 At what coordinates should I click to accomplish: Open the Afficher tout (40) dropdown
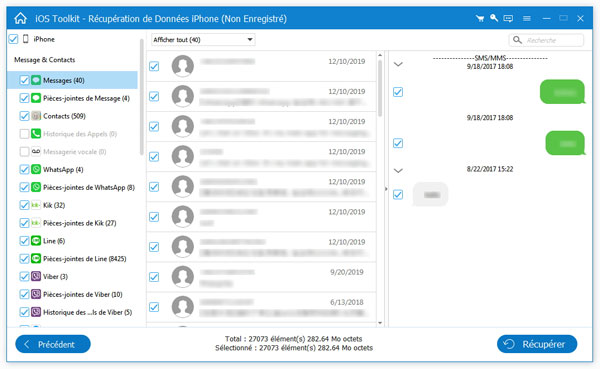203,40
